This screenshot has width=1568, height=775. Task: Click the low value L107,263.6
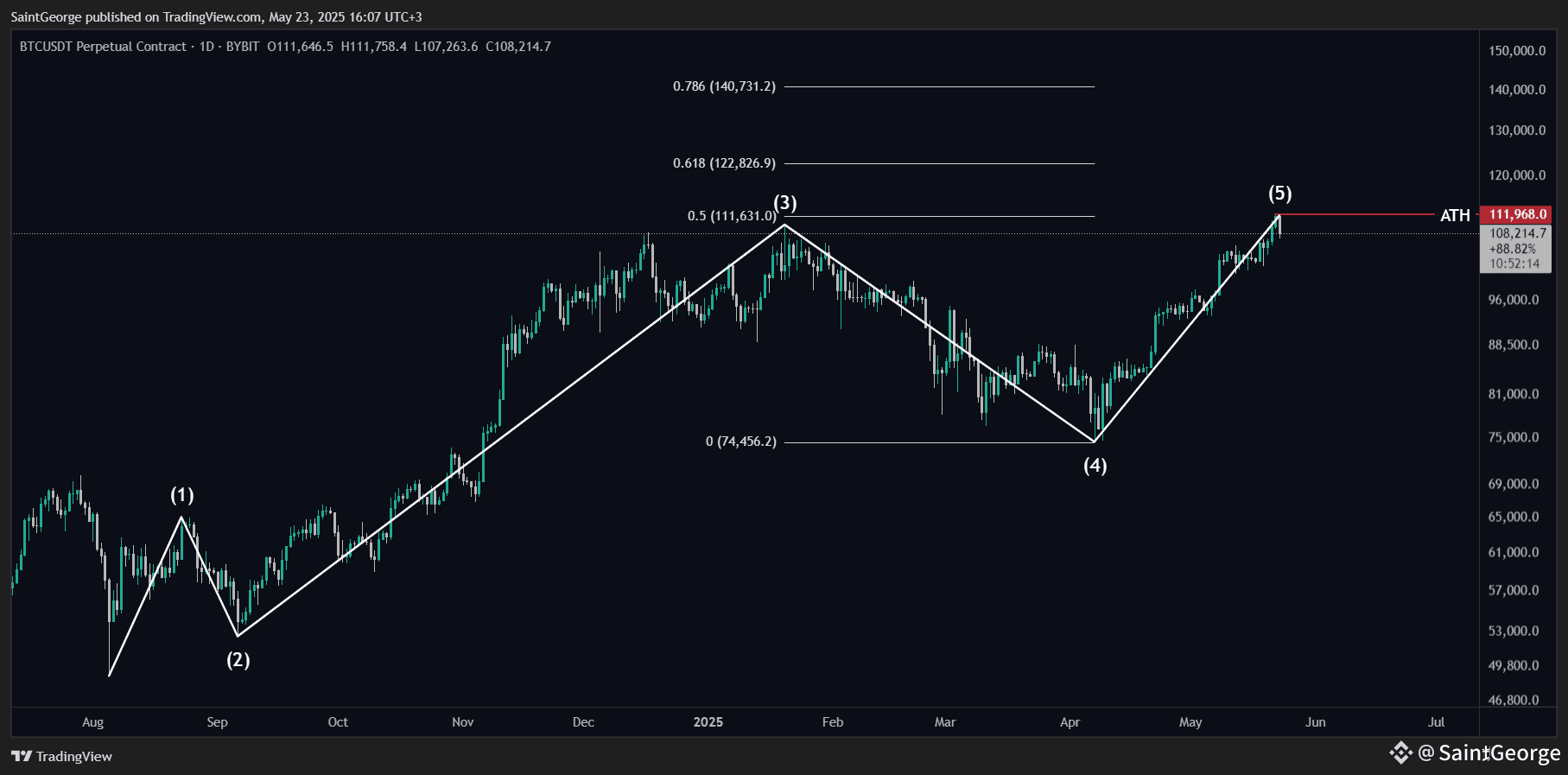coord(446,47)
